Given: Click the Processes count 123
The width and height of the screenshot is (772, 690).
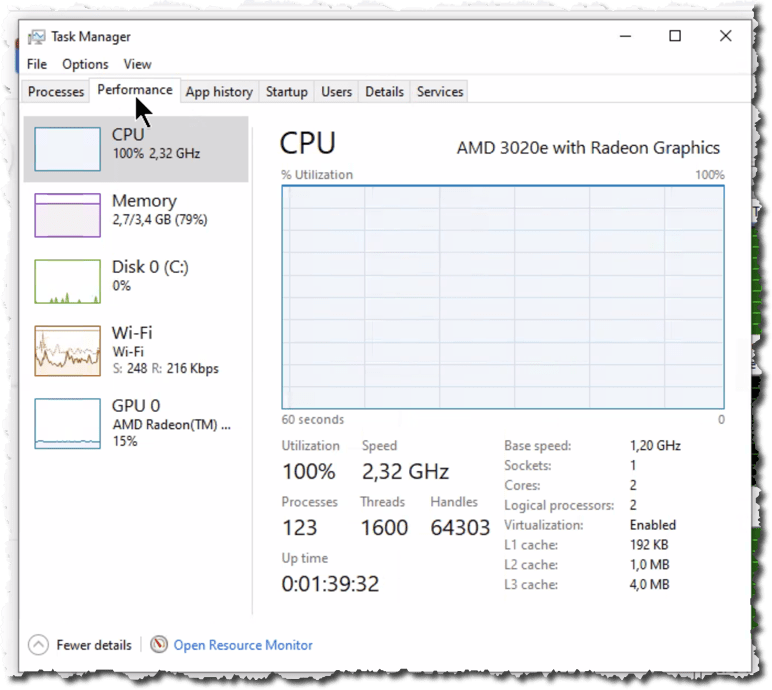Looking at the screenshot, I should [x=299, y=527].
